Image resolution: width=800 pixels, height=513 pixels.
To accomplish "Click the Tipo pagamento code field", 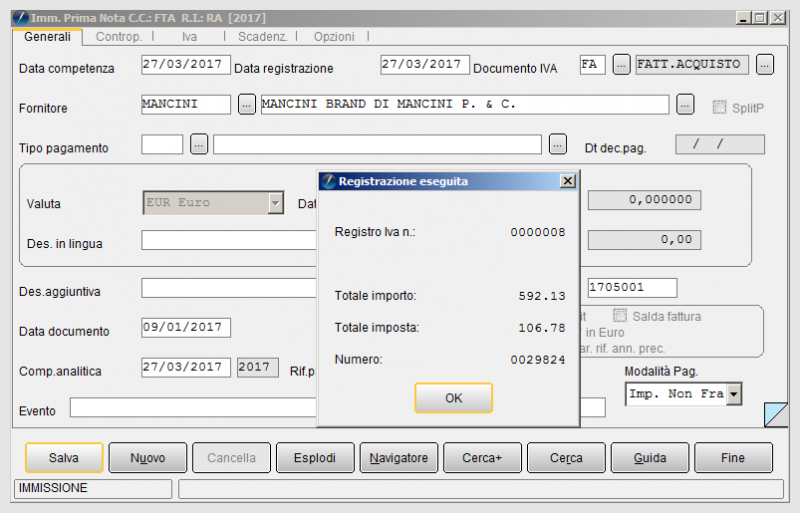I will 162,144.
